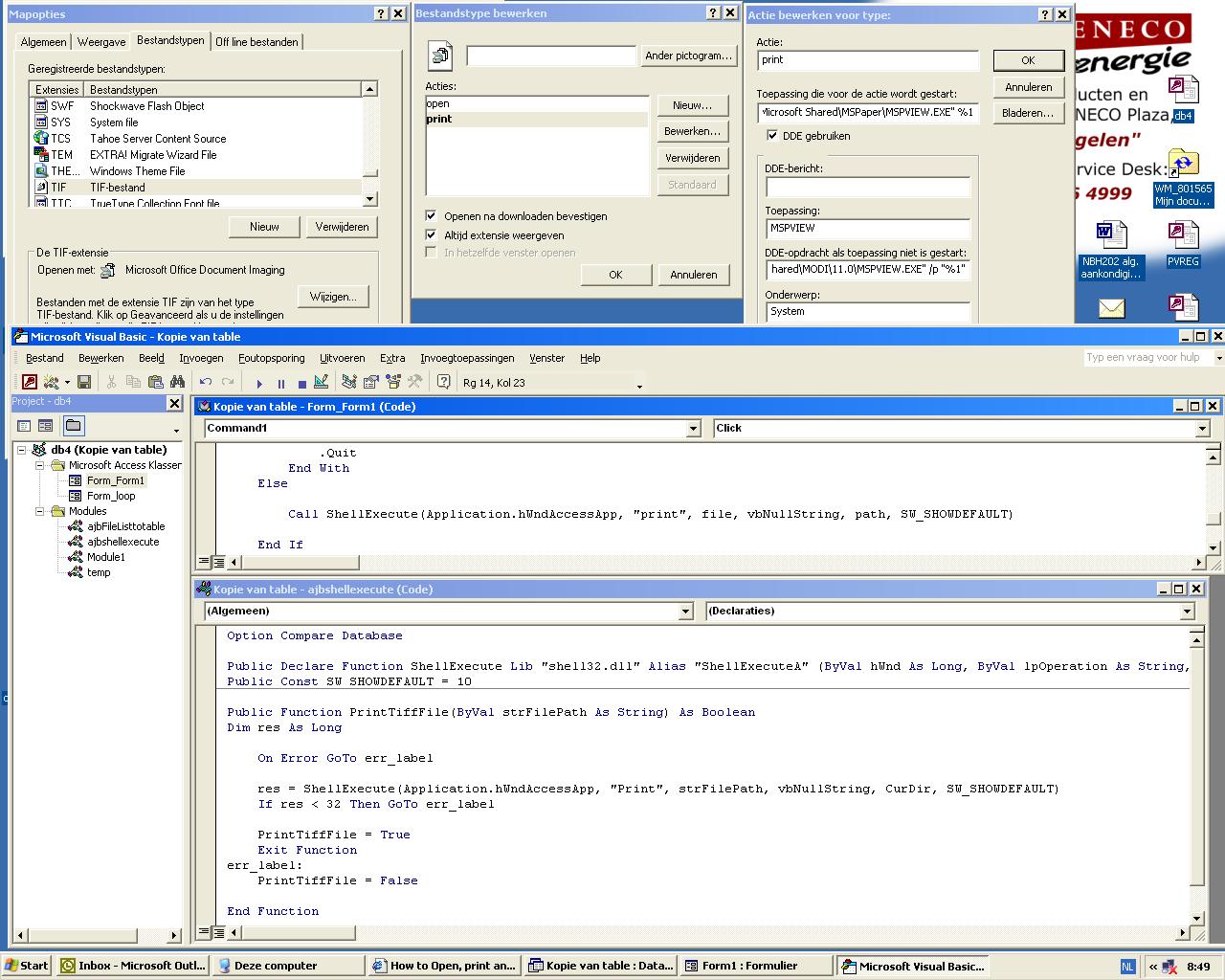The image size is (1225, 980).
Task: Click the Bladeren... button in Actie bewerken
Action: click(x=1028, y=113)
